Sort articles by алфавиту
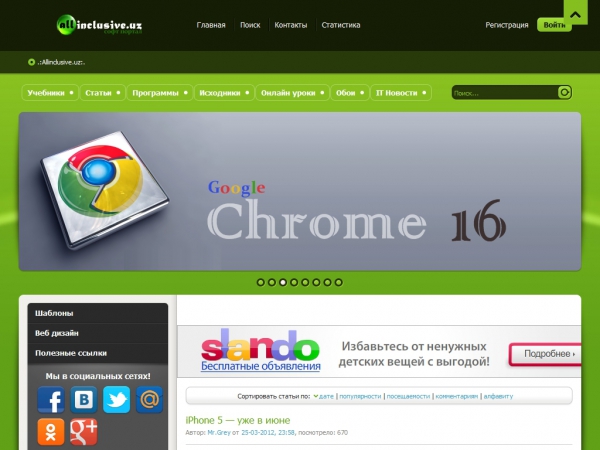 (x=498, y=396)
